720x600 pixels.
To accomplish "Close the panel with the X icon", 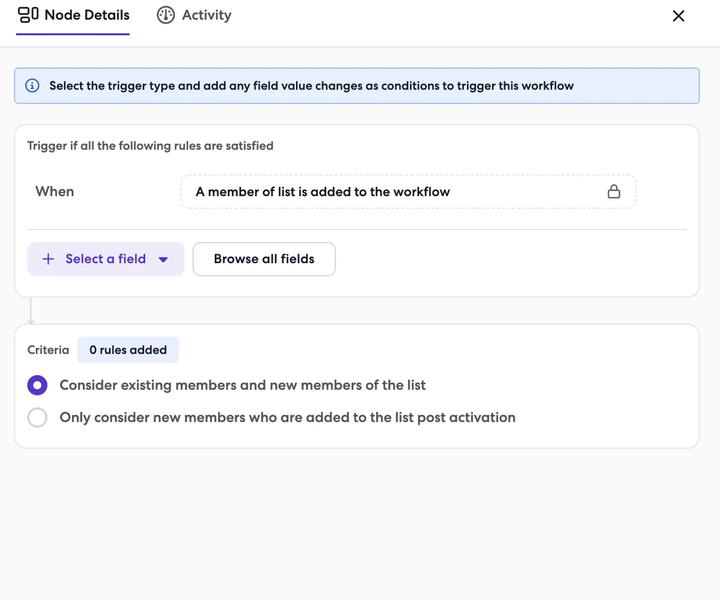I will [678, 16].
